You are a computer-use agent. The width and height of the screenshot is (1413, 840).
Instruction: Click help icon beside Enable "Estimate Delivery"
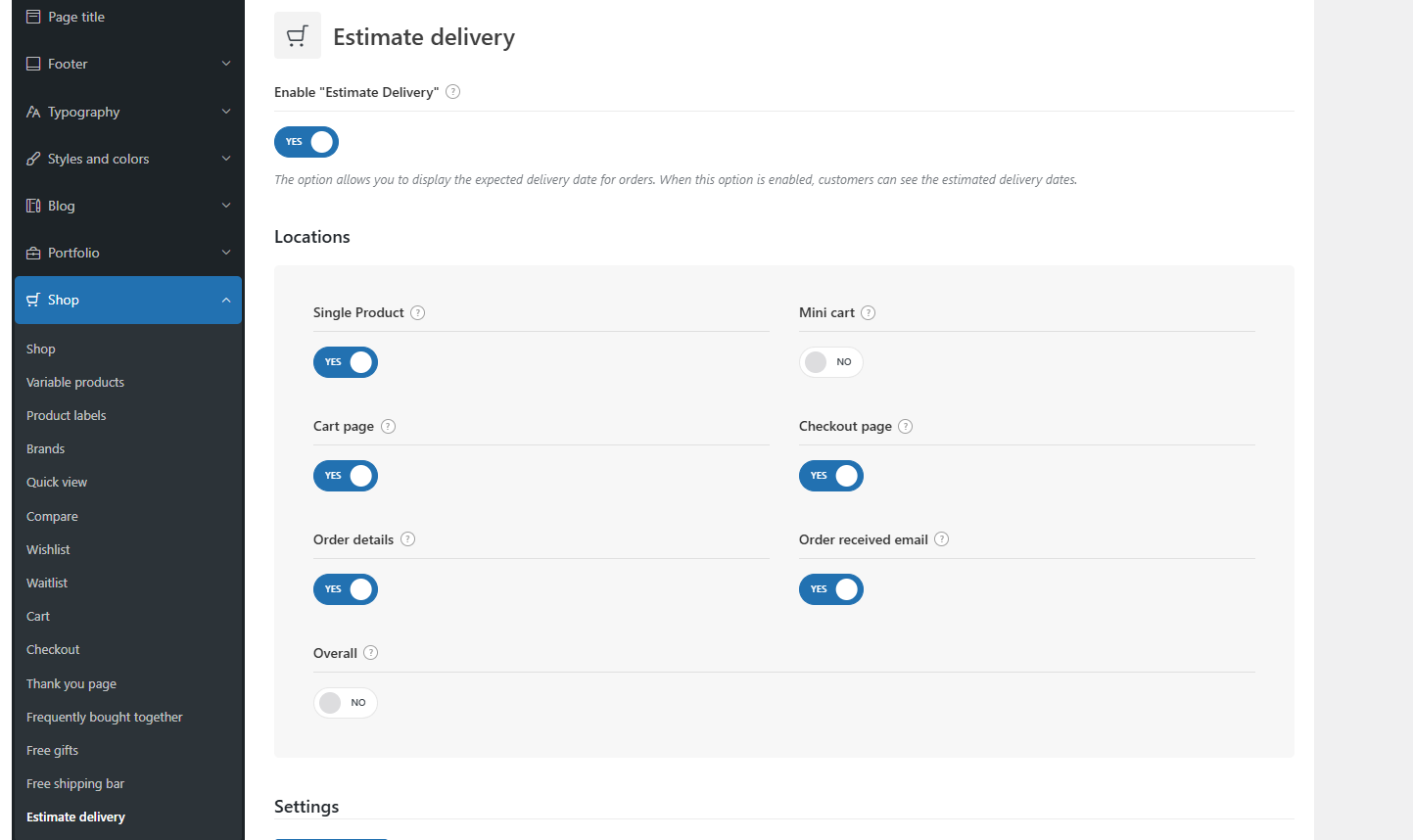click(452, 92)
